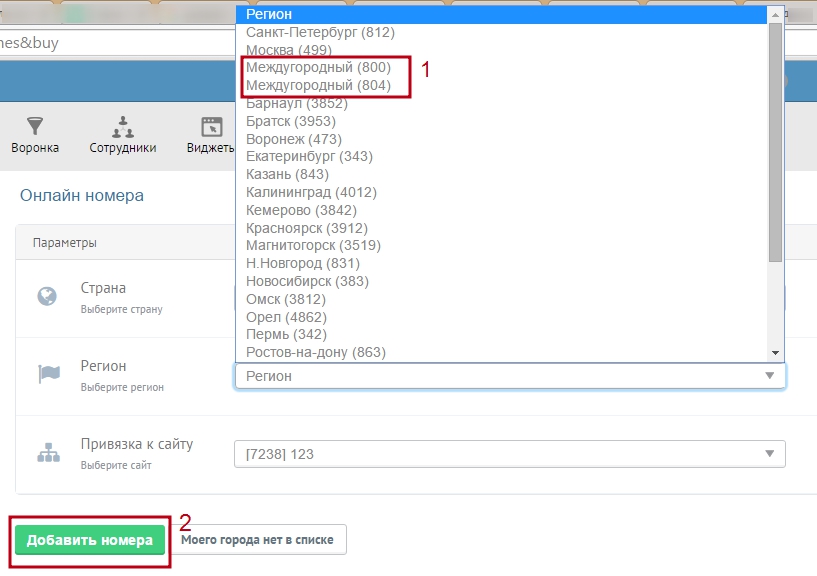Viewport: 817px width, 576px height.
Task: Choose Орел (4862) region
Action: 502,317
